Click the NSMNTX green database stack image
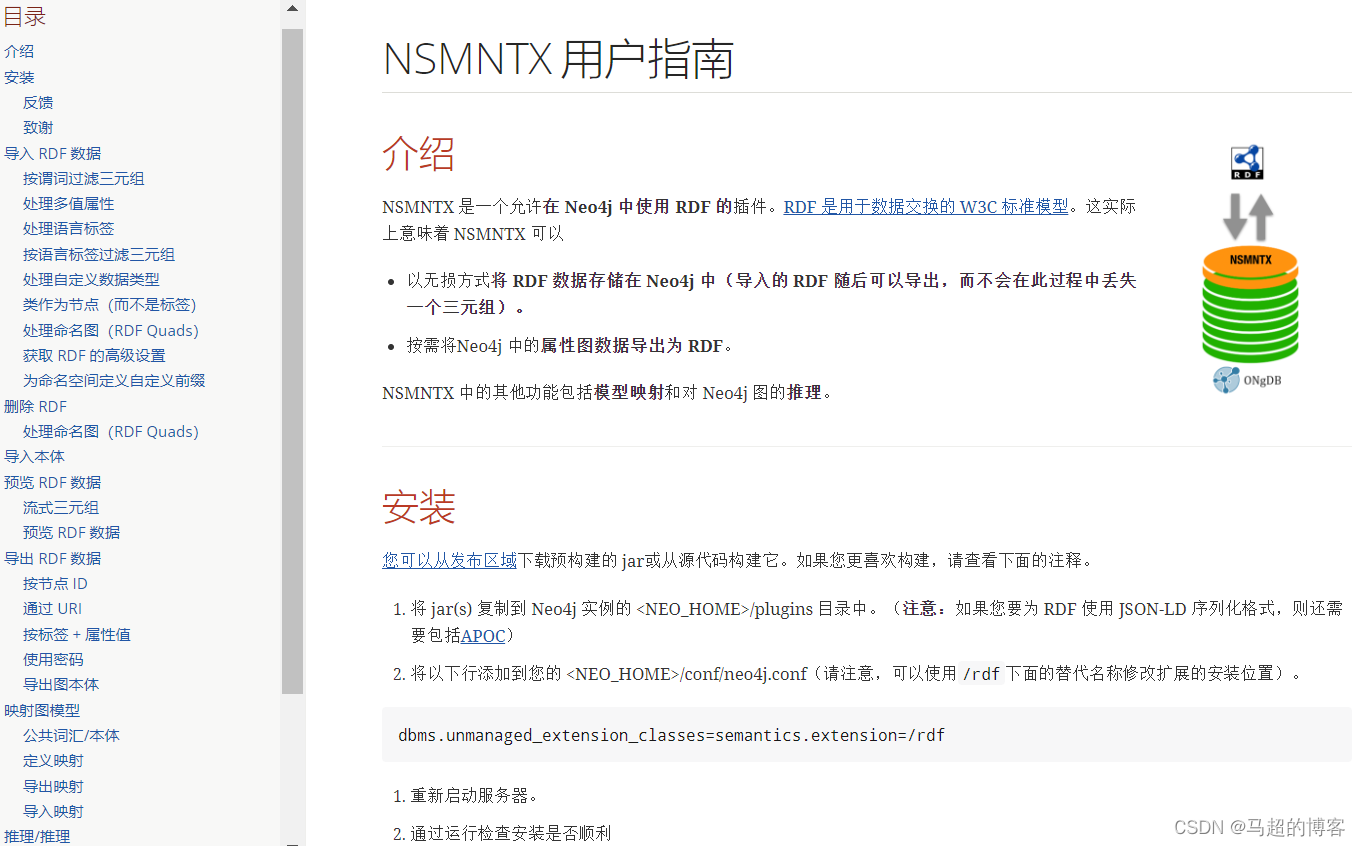 point(1250,305)
